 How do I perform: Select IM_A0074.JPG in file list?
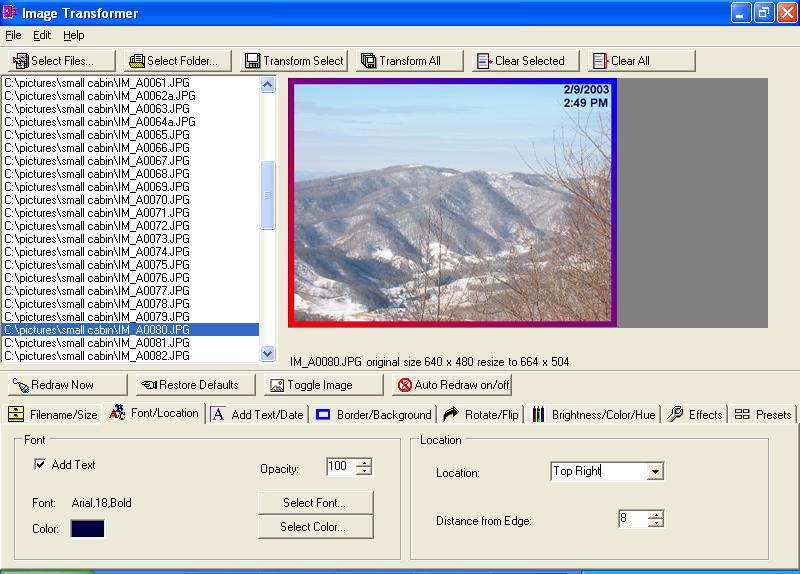(x=131, y=252)
